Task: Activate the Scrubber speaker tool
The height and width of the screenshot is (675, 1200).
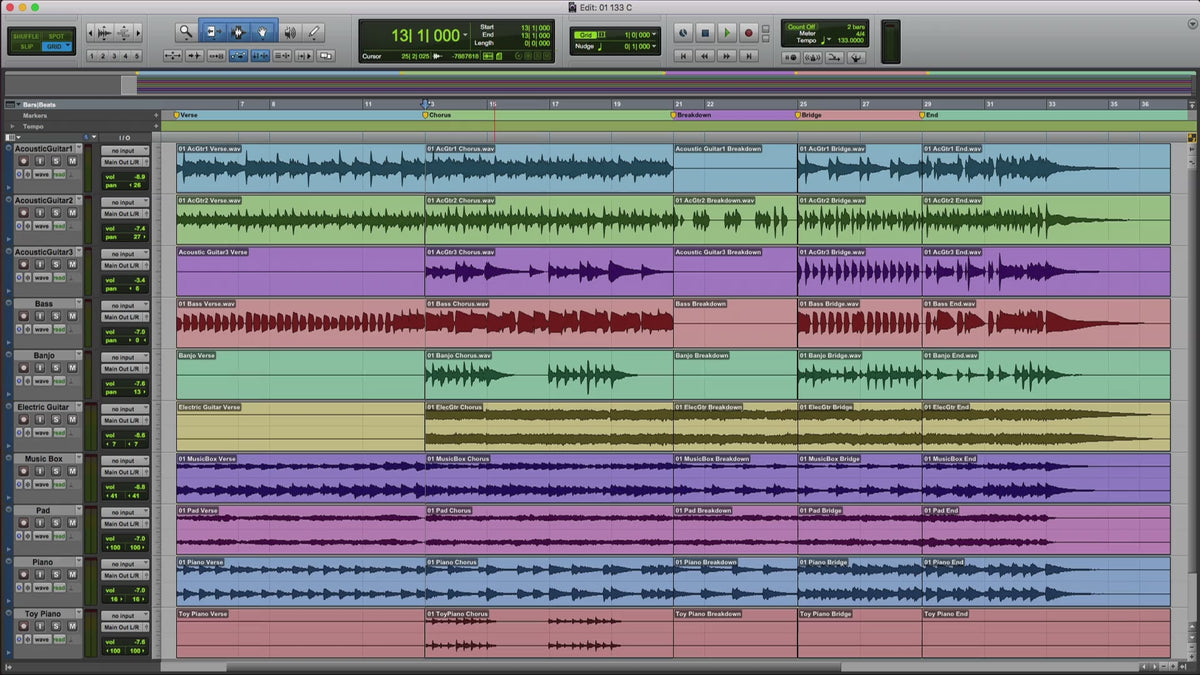Action: pos(289,33)
